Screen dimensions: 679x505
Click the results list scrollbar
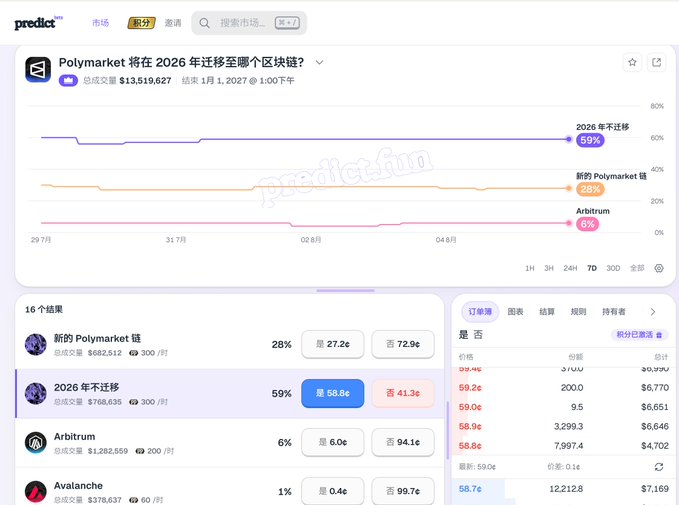[x=448, y=430]
